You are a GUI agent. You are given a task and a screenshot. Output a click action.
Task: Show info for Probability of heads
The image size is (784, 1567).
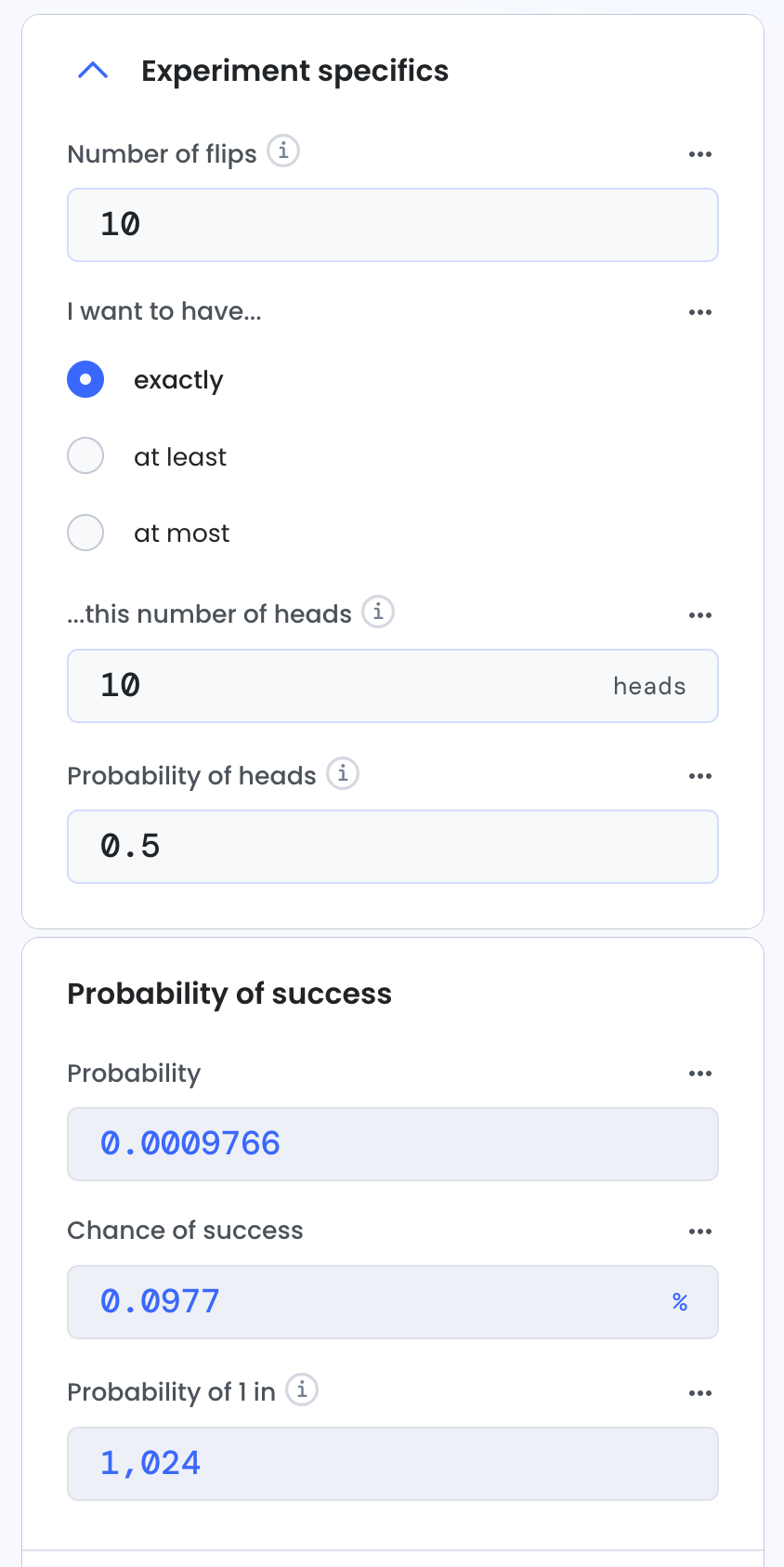tap(343, 773)
